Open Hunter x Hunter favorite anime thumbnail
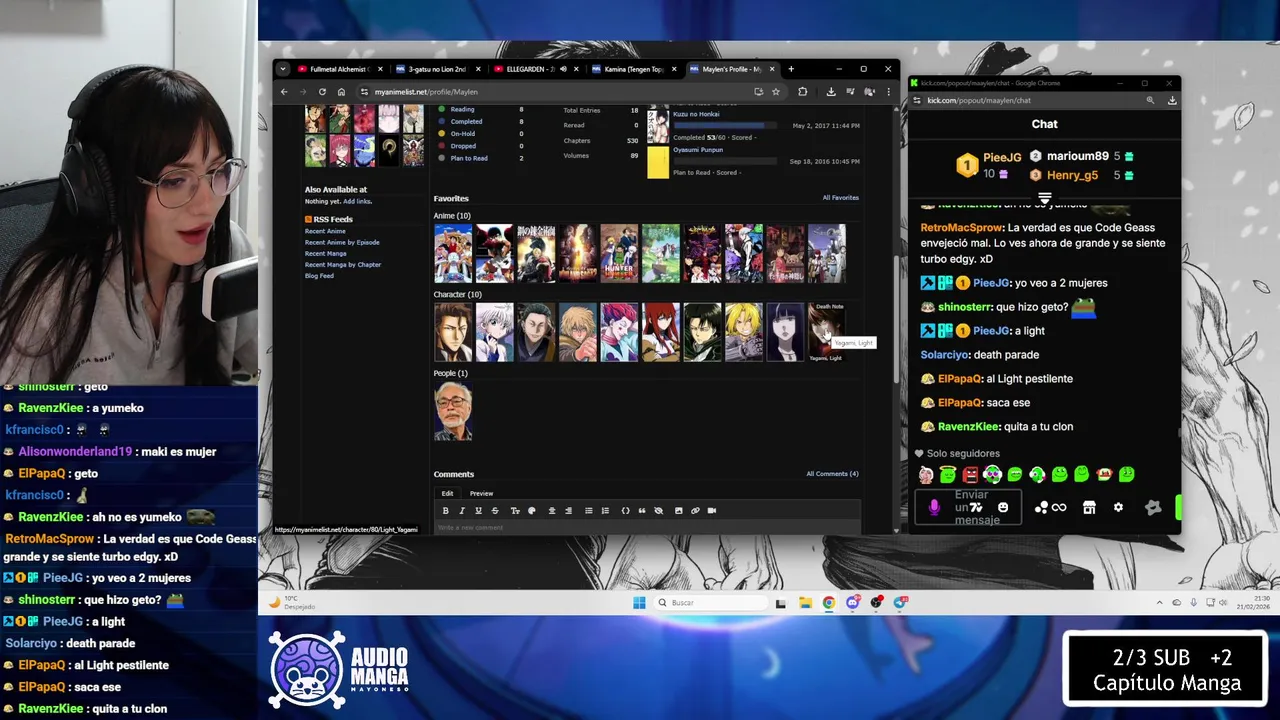Screen dimensions: 1280x720 tap(619, 253)
